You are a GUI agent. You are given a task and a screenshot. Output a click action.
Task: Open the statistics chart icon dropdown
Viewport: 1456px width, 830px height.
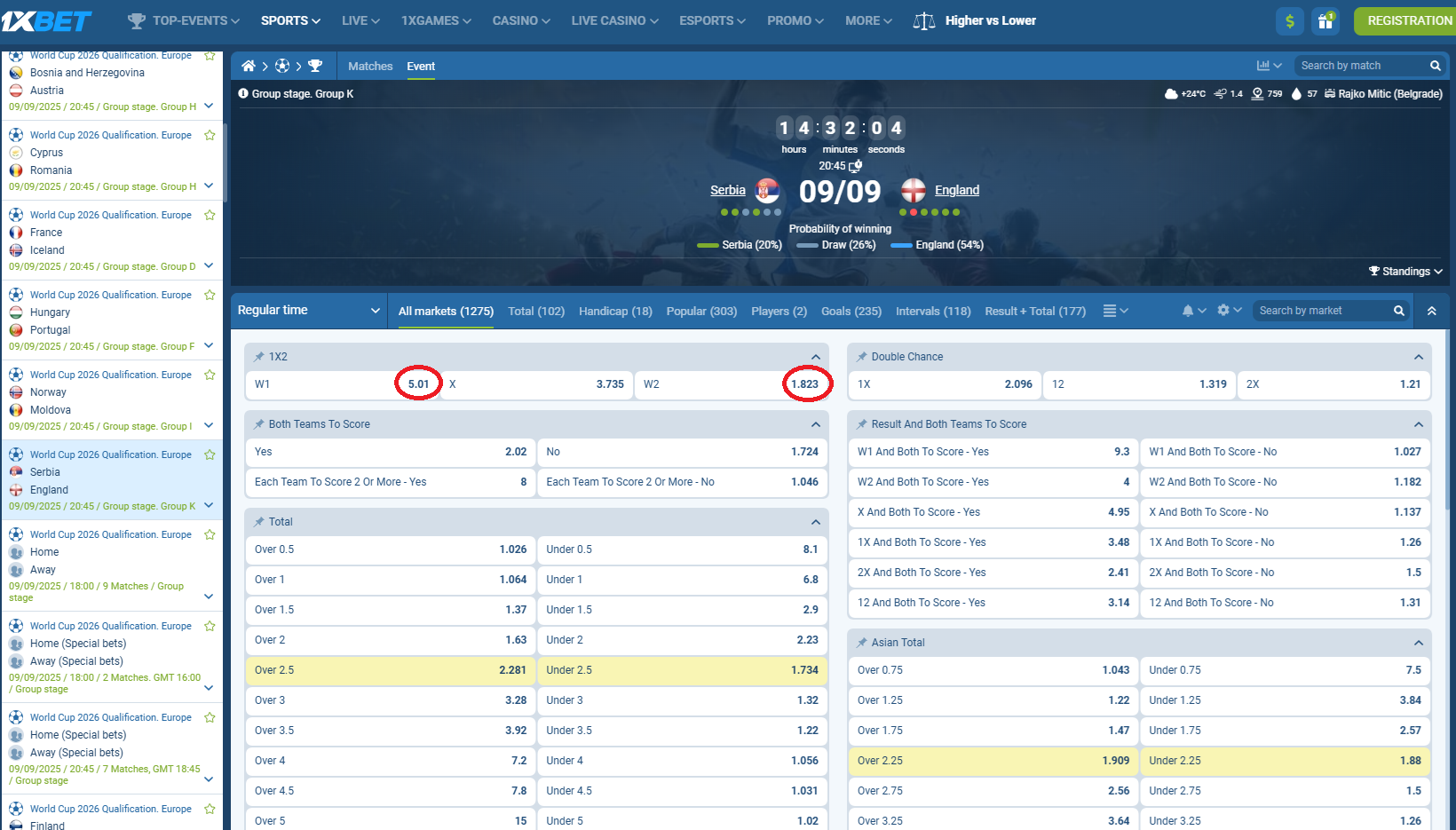(1270, 66)
